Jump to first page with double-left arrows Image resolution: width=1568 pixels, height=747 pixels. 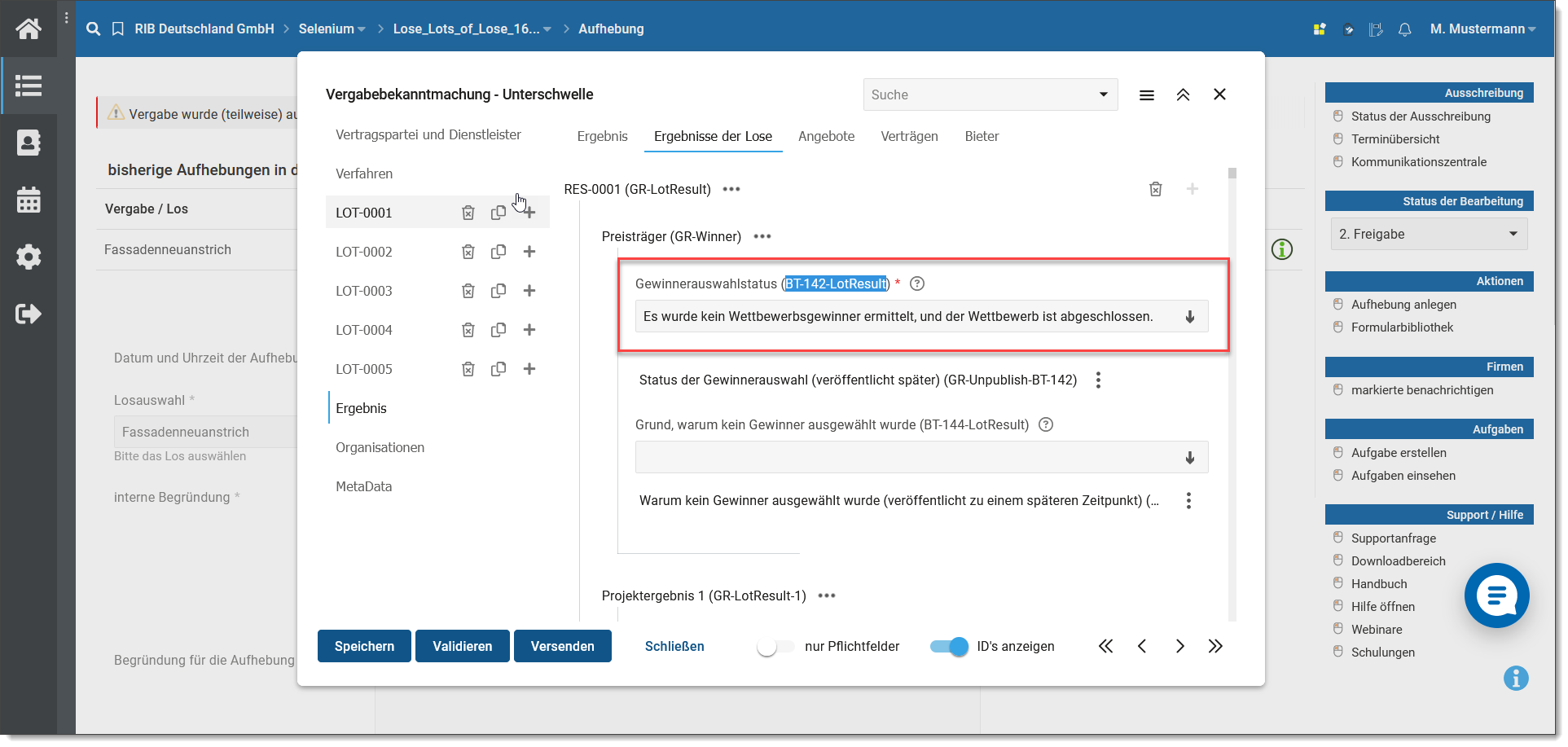coord(1105,646)
